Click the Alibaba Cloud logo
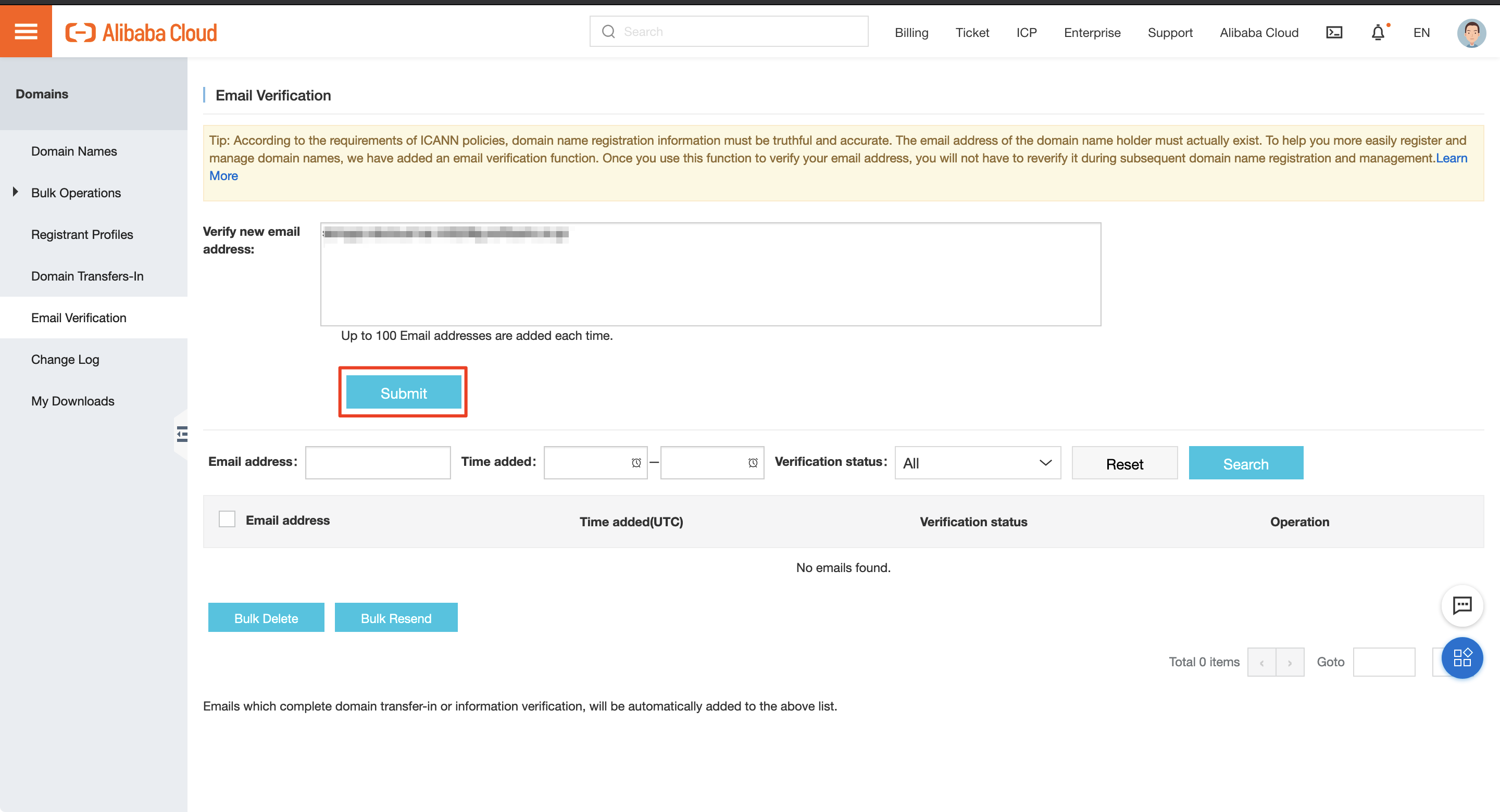Image resolution: width=1500 pixels, height=812 pixels. coord(142,33)
